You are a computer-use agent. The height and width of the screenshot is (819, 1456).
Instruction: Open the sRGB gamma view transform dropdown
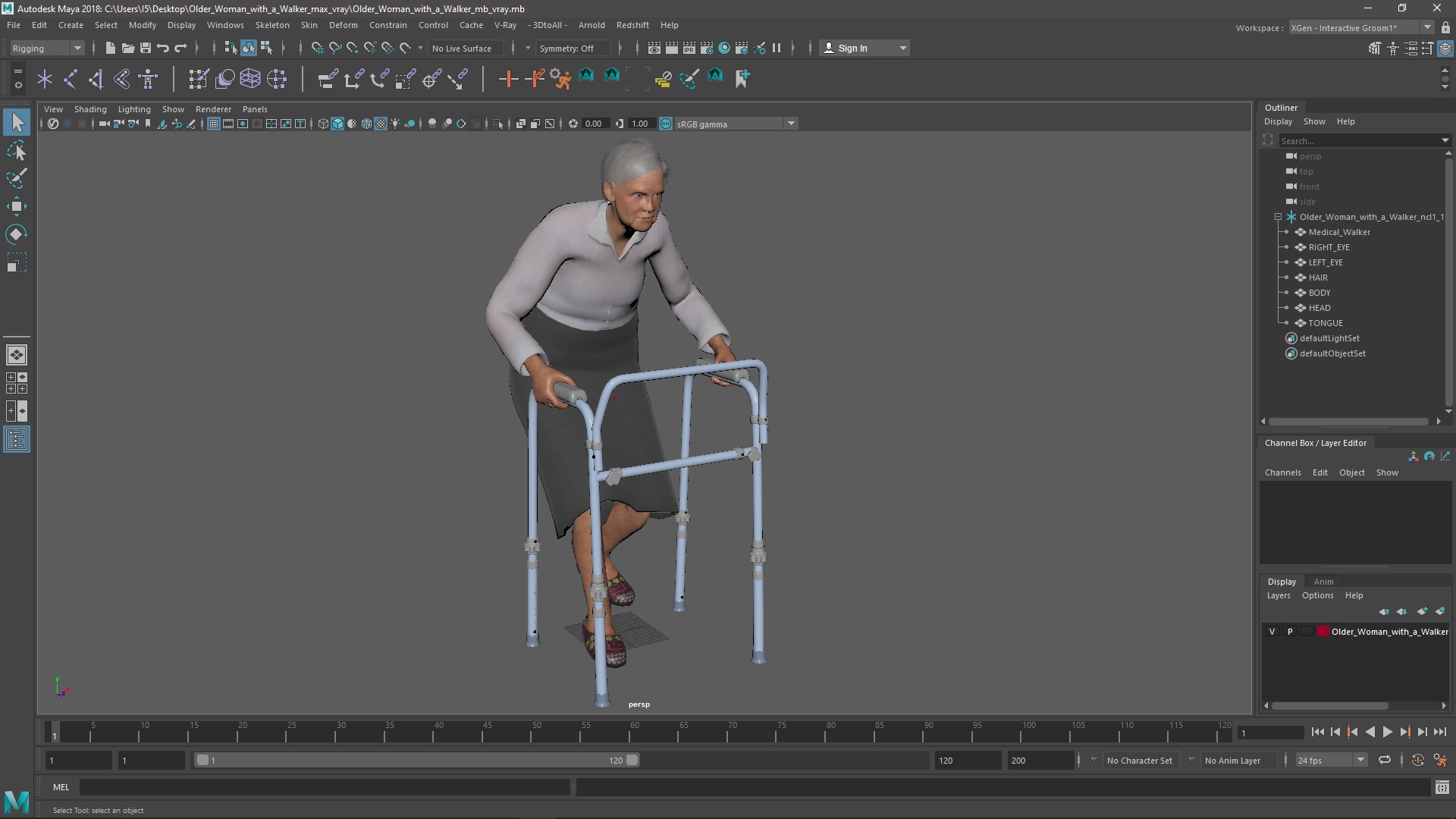[x=736, y=124]
